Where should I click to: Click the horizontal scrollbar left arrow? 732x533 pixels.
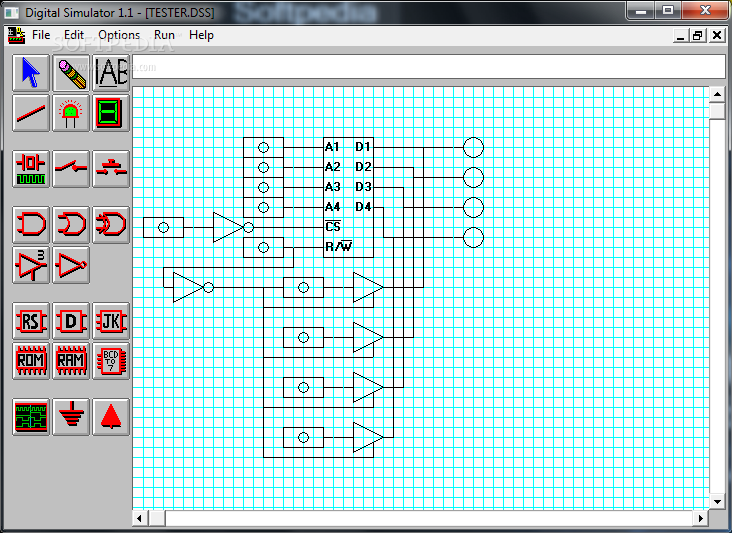(140, 518)
